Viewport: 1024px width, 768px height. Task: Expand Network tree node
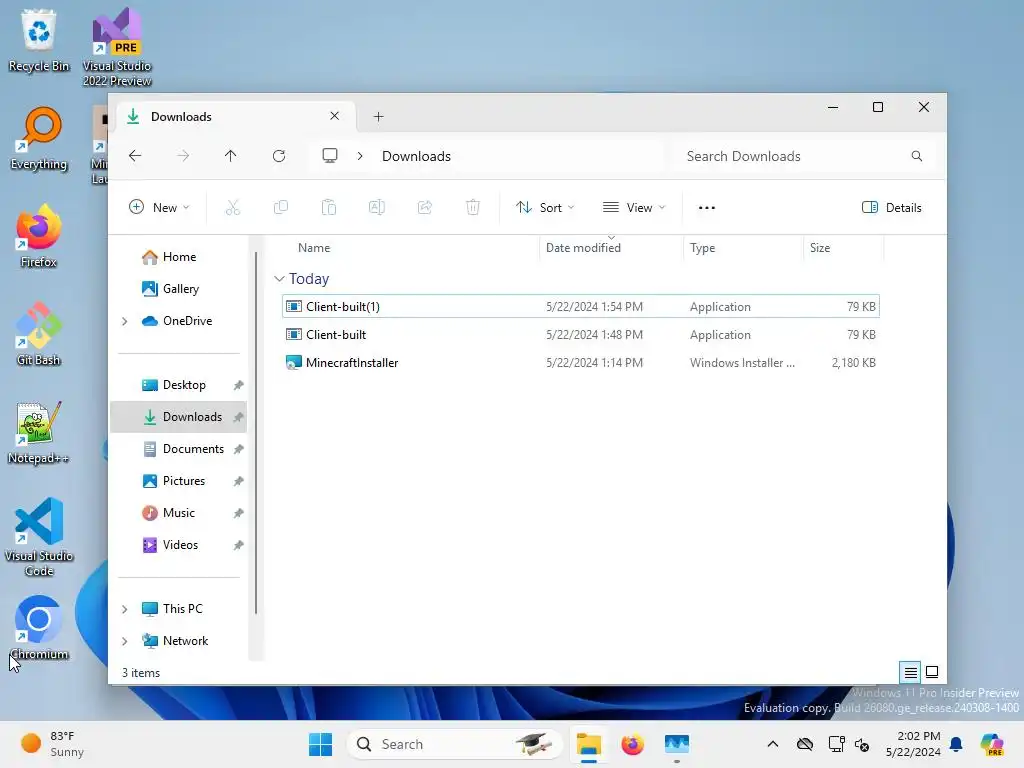(125, 641)
